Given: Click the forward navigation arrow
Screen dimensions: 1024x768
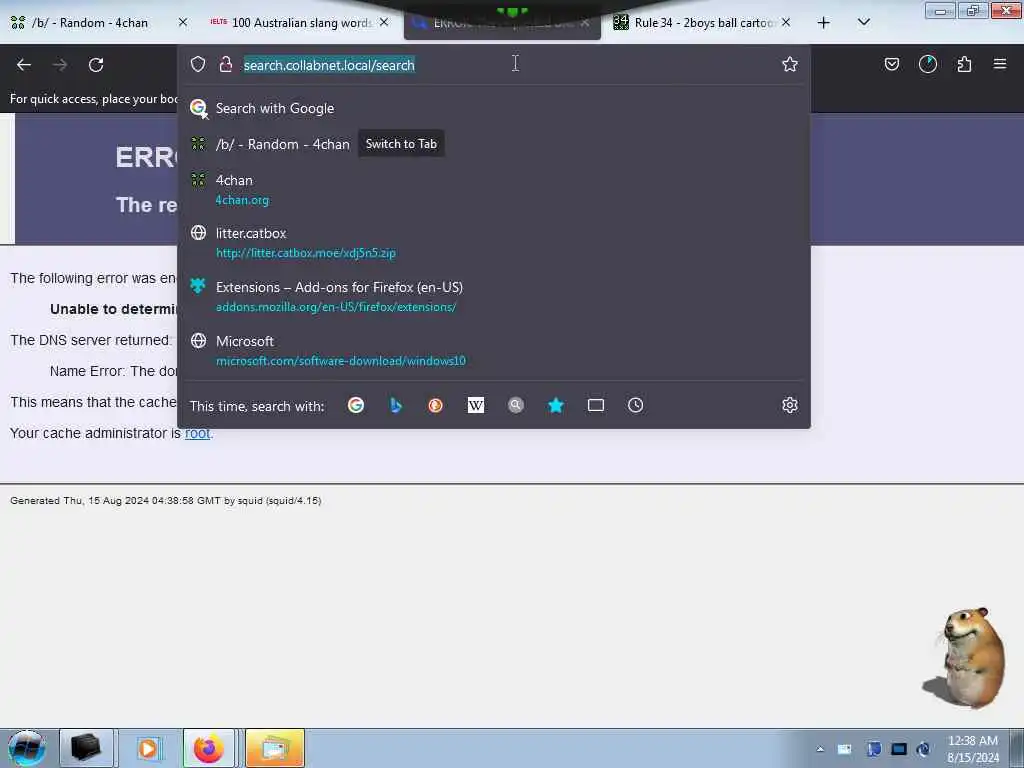Looking at the screenshot, I should [x=60, y=65].
